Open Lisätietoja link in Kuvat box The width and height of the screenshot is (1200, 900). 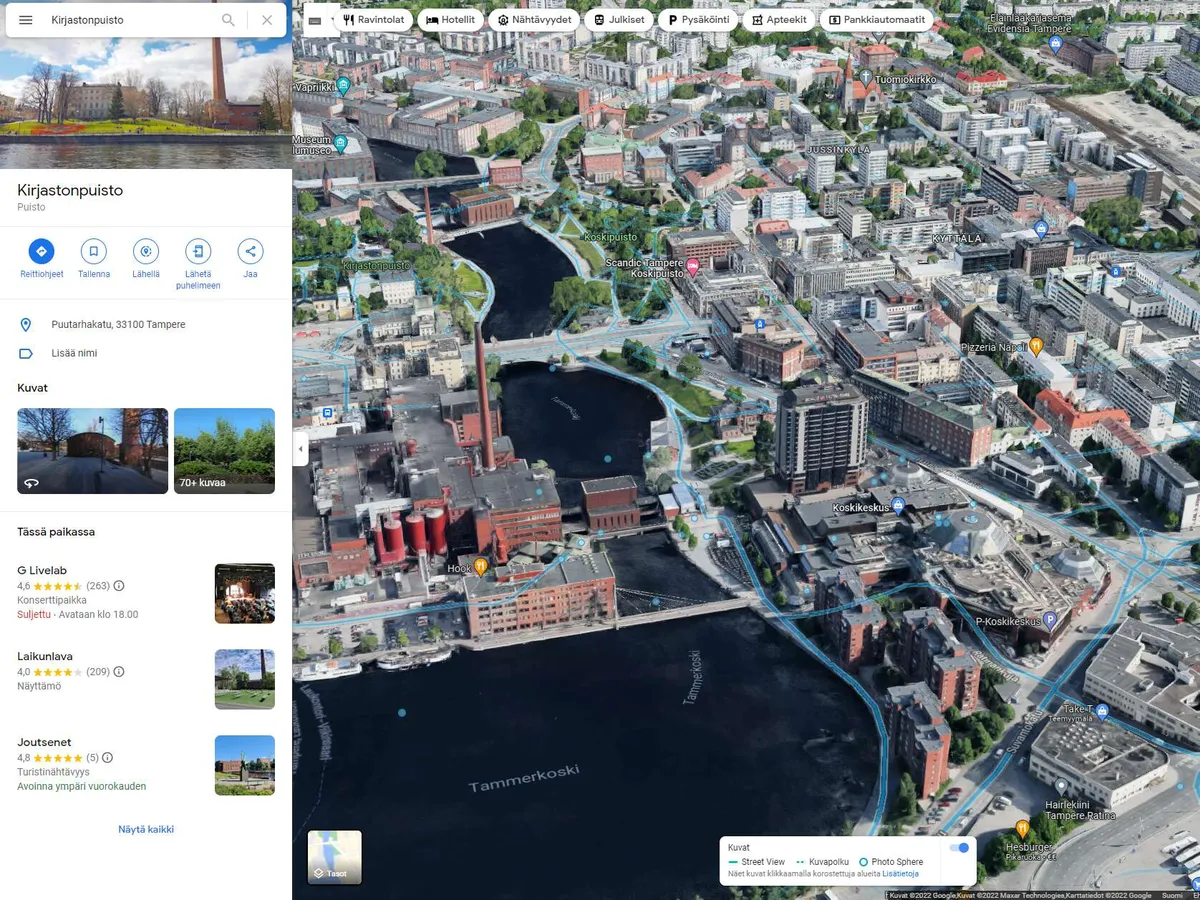[x=900, y=874]
